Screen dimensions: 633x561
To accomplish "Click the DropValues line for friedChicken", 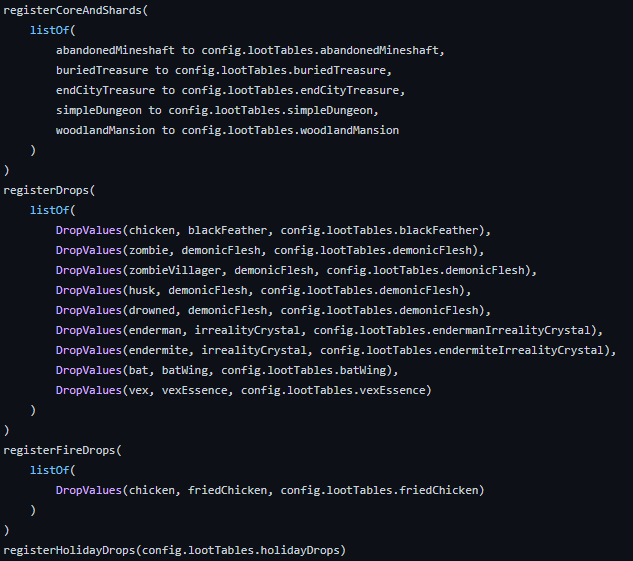I will 270,490.
